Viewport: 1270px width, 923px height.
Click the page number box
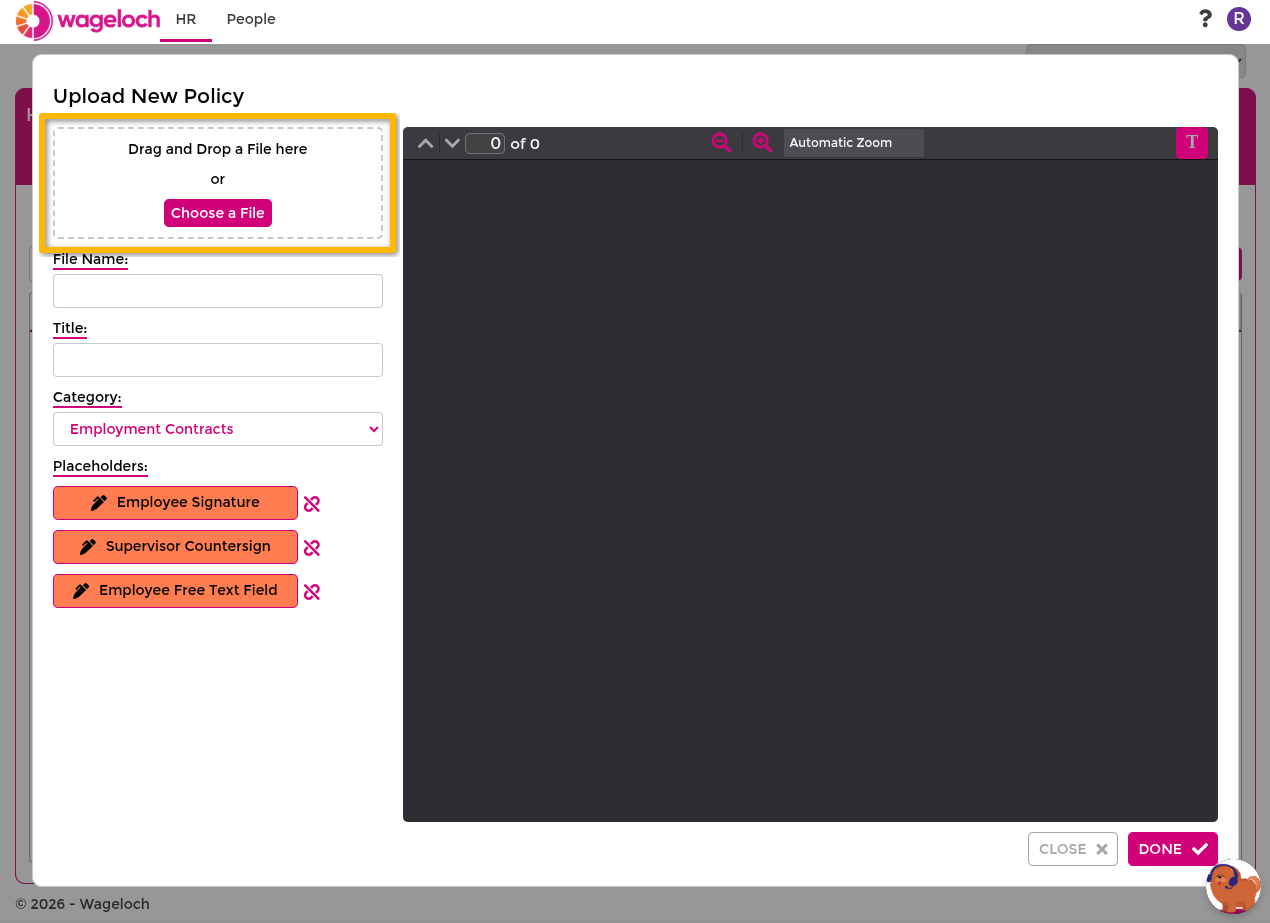pyautogui.click(x=485, y=143)
